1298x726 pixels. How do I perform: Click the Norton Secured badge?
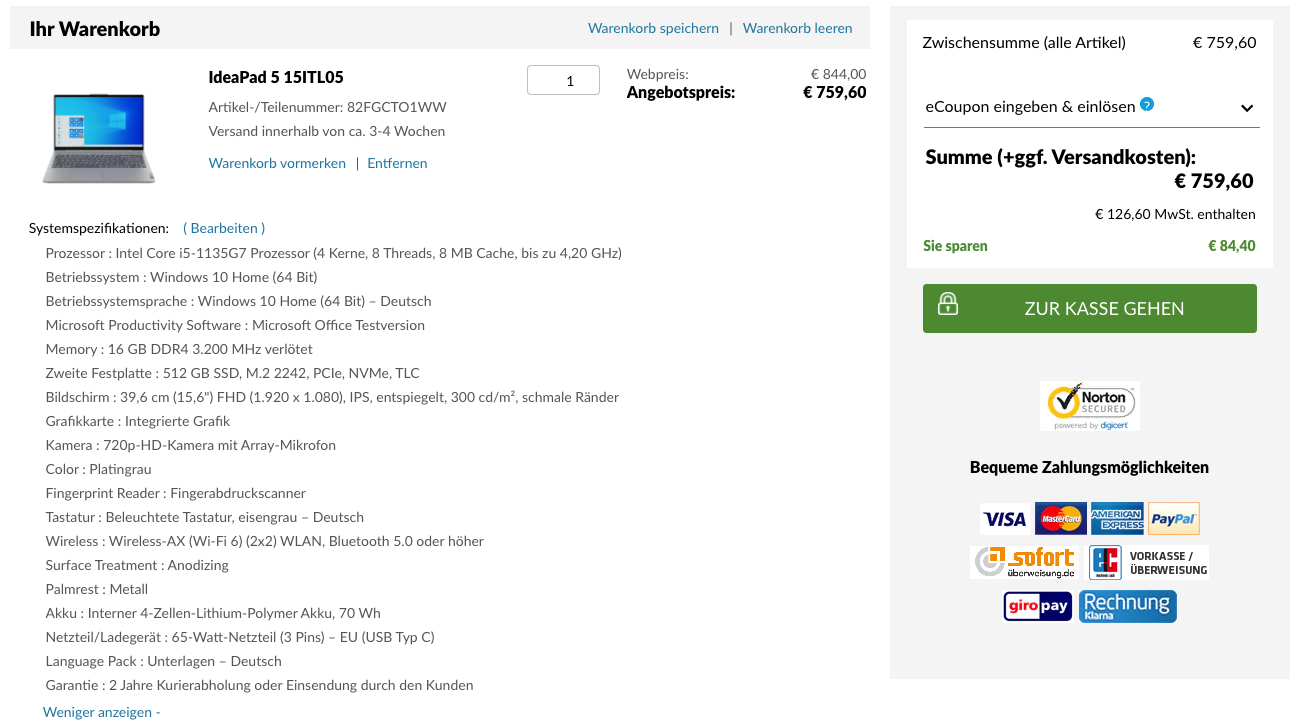pos(1089,406)
